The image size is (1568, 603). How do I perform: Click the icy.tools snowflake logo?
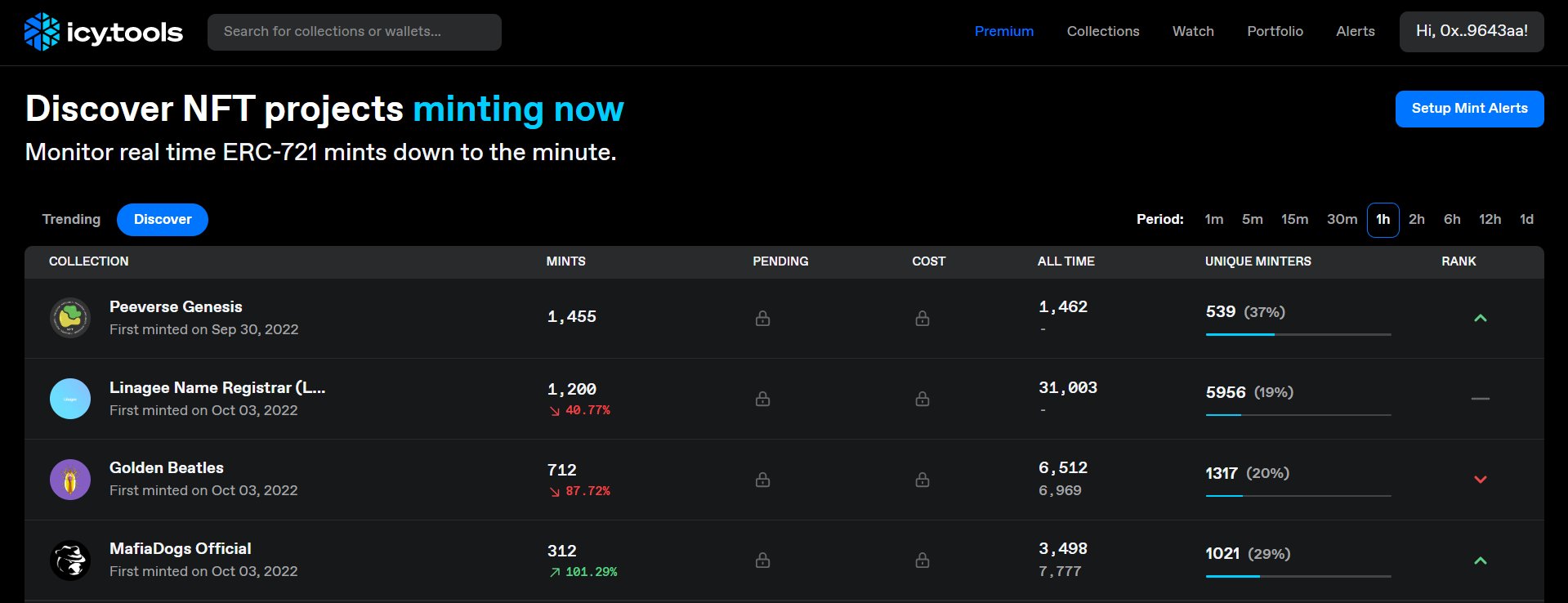coord(42,32)
